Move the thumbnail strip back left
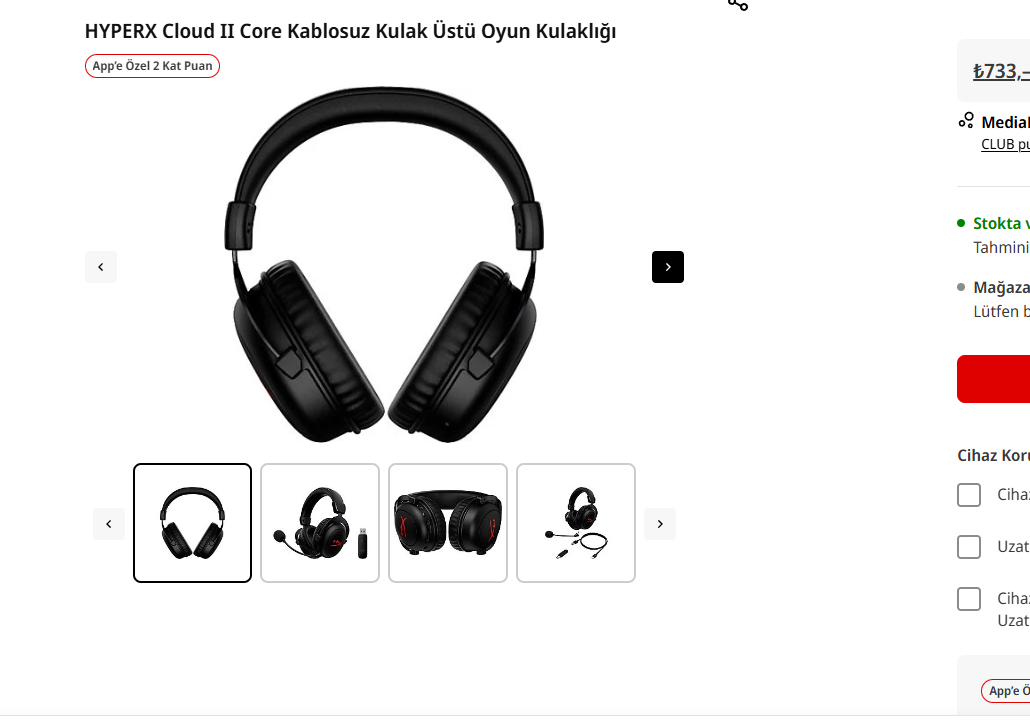 tap(109, 524)
